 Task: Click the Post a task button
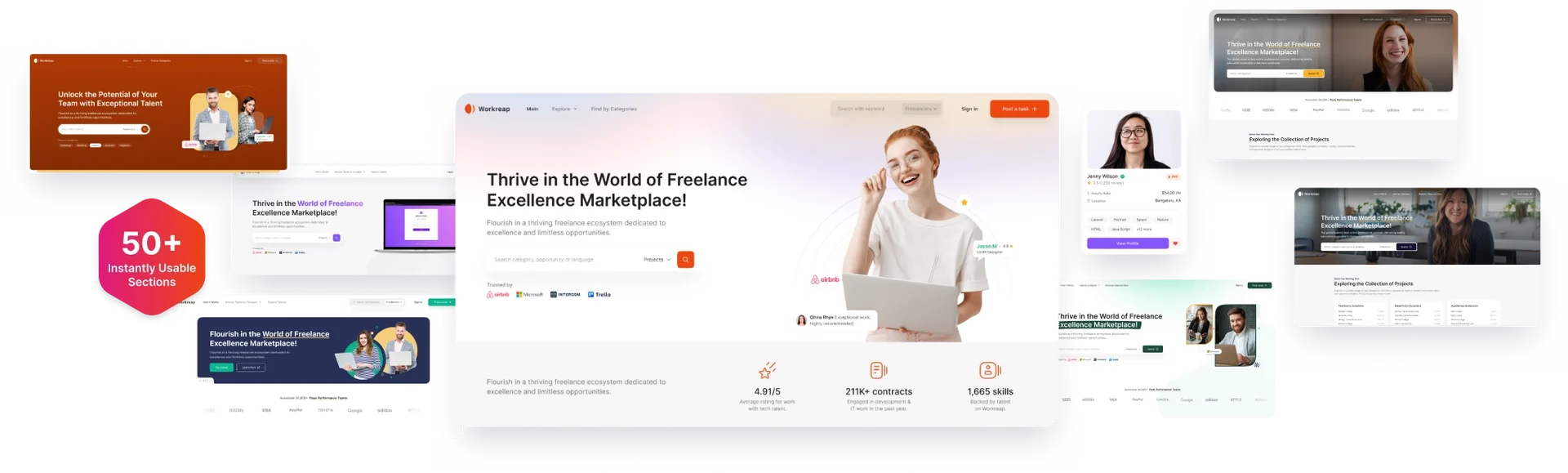click(x=1019, y=109)
